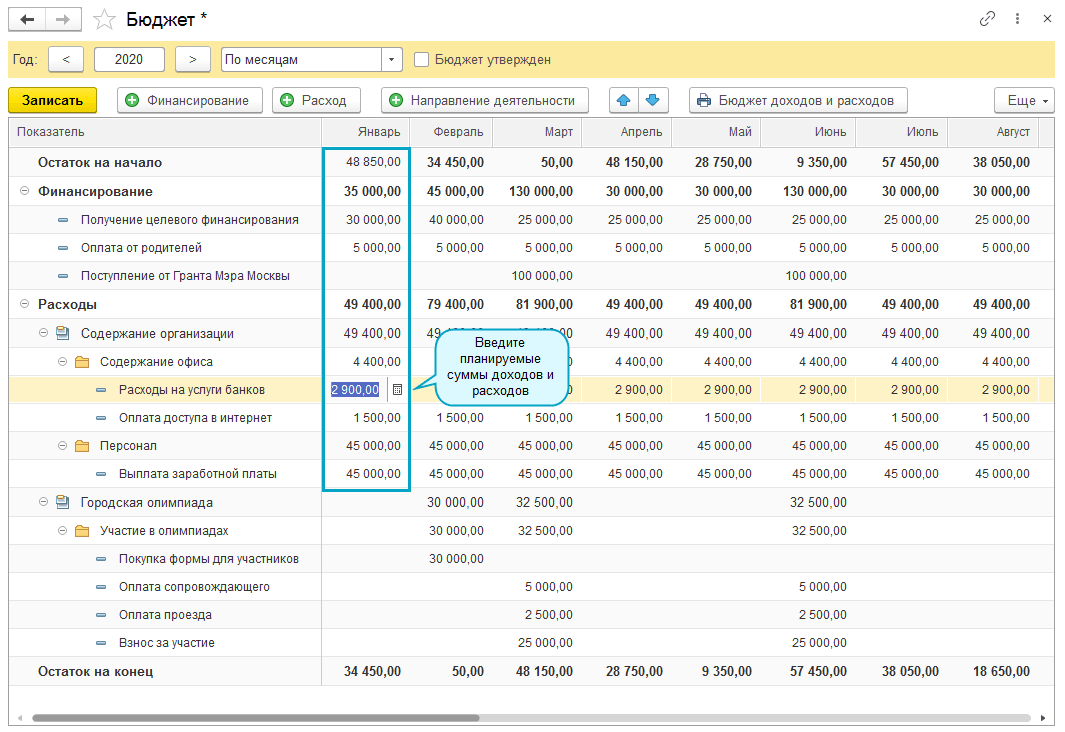Switch to next year with > button
The height and width of the screenshot is (732, 1065).
point(193,60)
